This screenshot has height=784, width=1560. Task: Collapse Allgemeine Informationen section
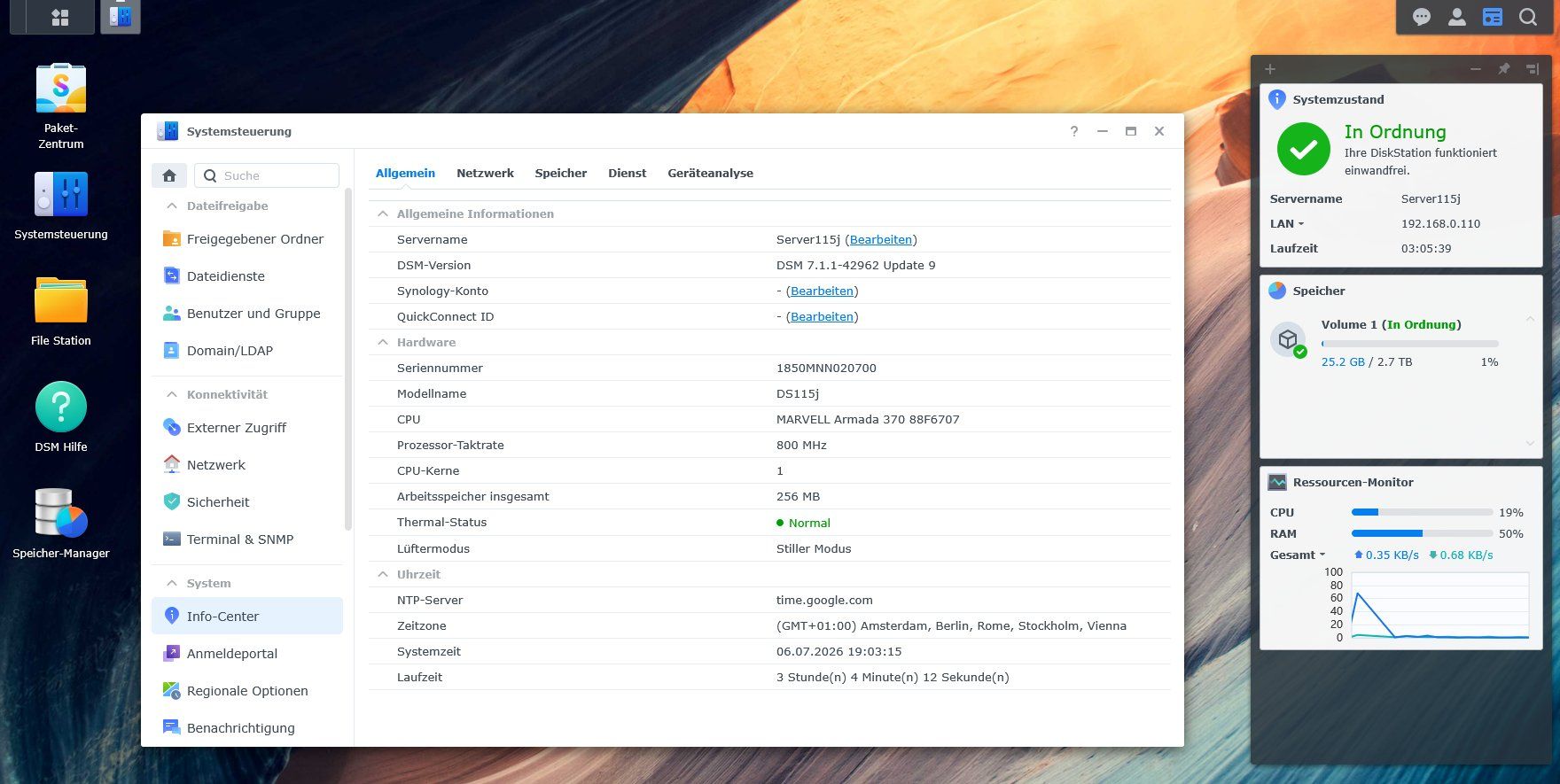[383, 213]
